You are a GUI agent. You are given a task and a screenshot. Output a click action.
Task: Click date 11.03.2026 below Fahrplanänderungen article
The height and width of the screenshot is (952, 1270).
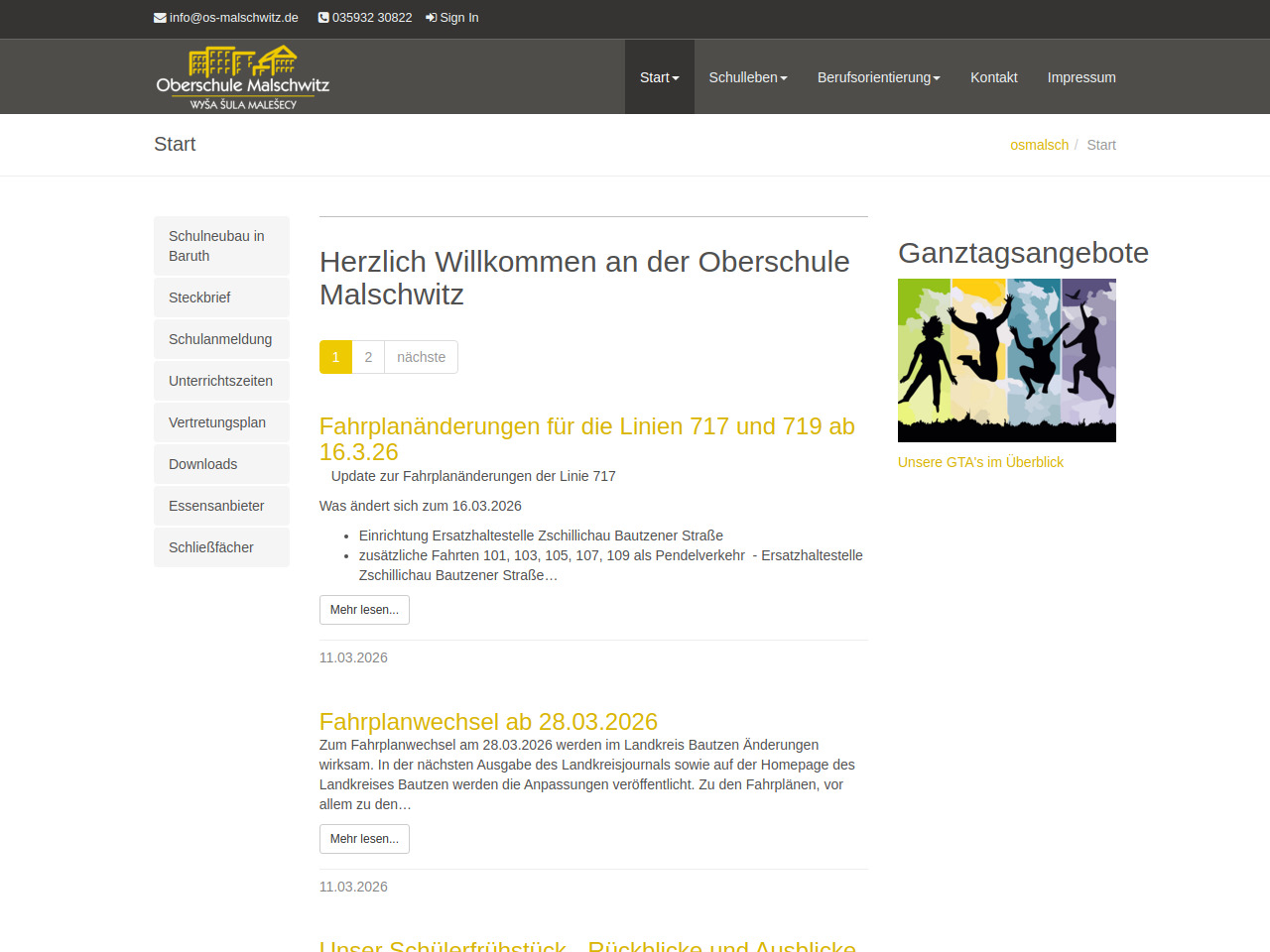pyautogui.click(x=353, y=657)
